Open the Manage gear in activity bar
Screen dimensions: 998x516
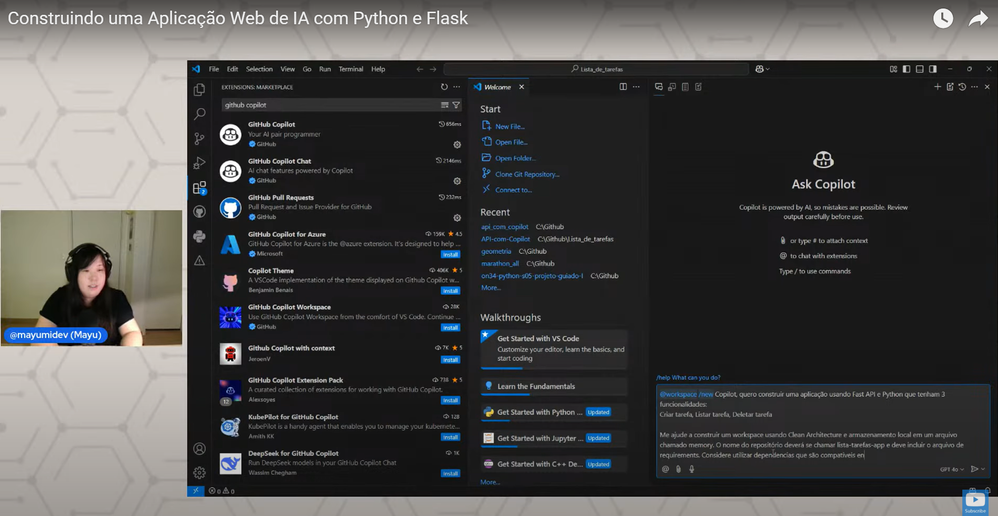199,473
